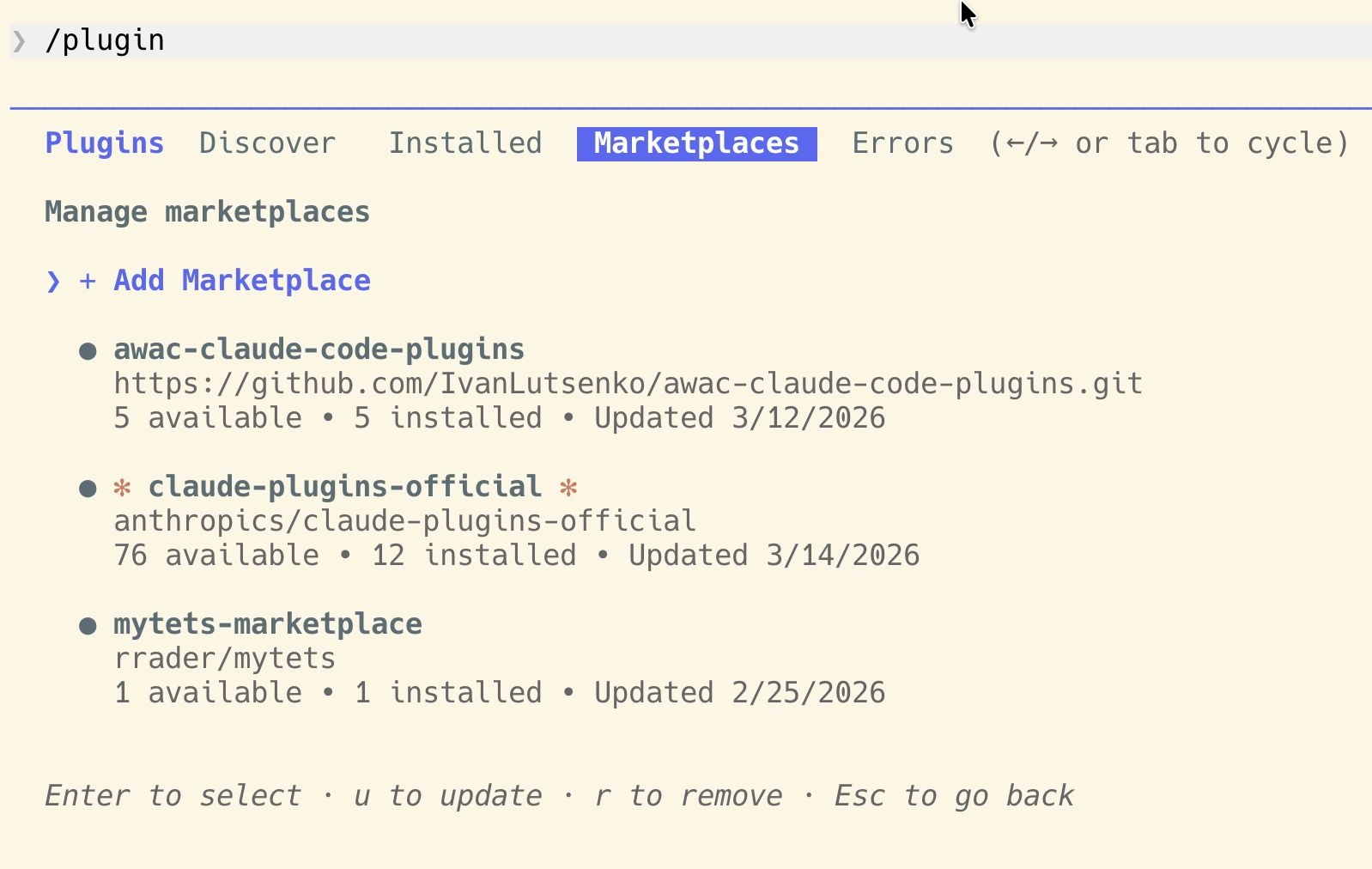Select the claude-plugins-official marketplace entry
The height and width of the screenshot is (869, 1372).
point(344,487)
